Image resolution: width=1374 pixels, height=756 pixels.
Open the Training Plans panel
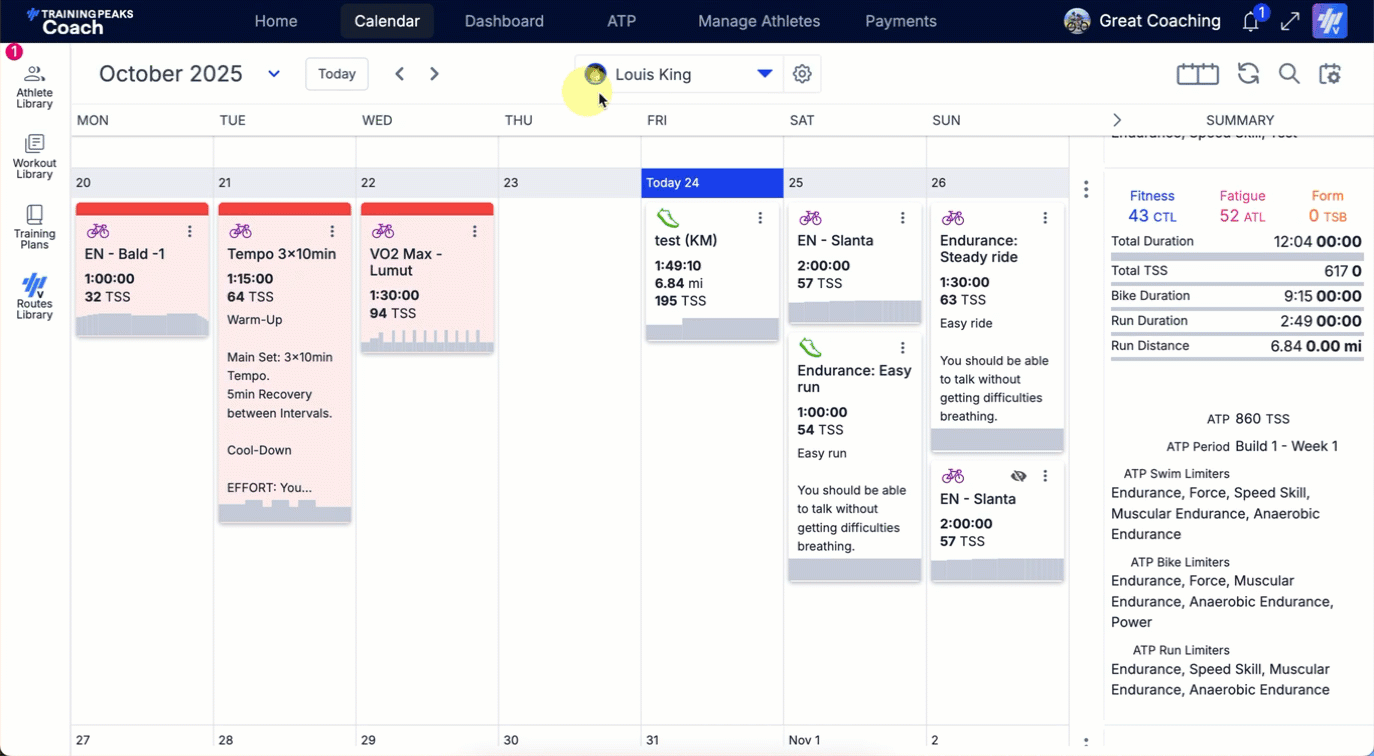coord(34,227)
